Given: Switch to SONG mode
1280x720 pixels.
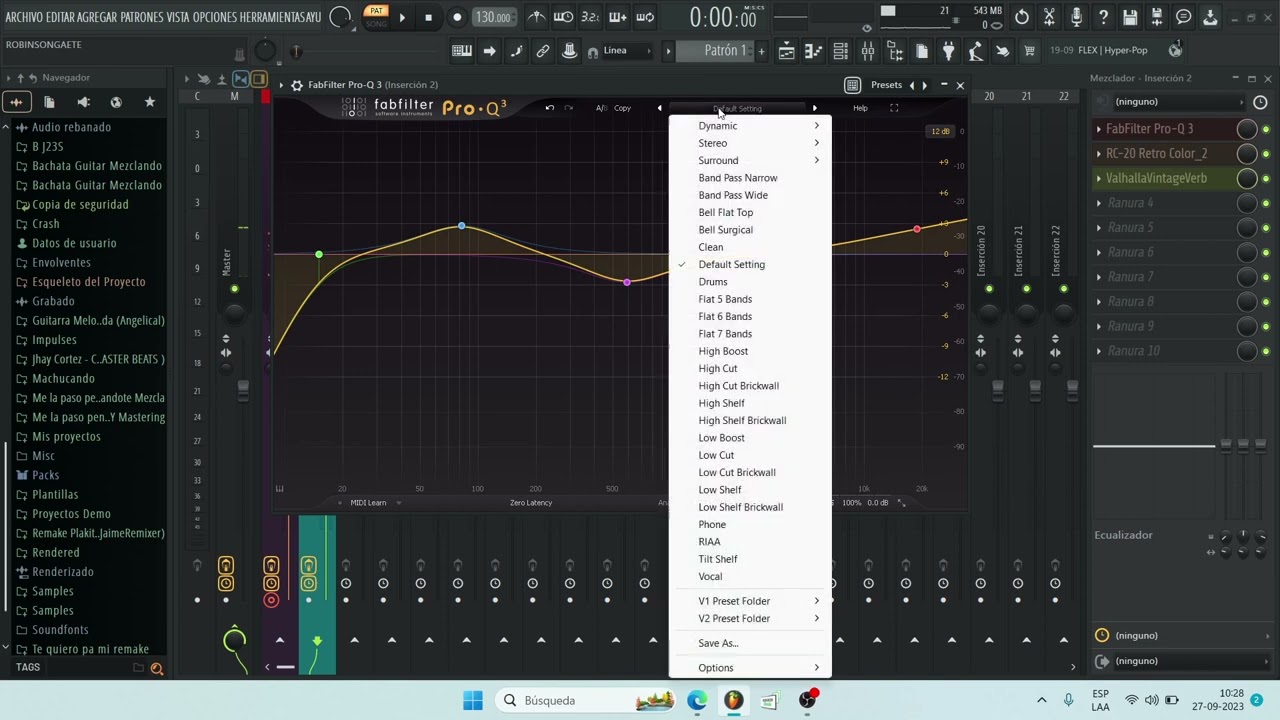Looking at the screenshot, I should 376,23.
